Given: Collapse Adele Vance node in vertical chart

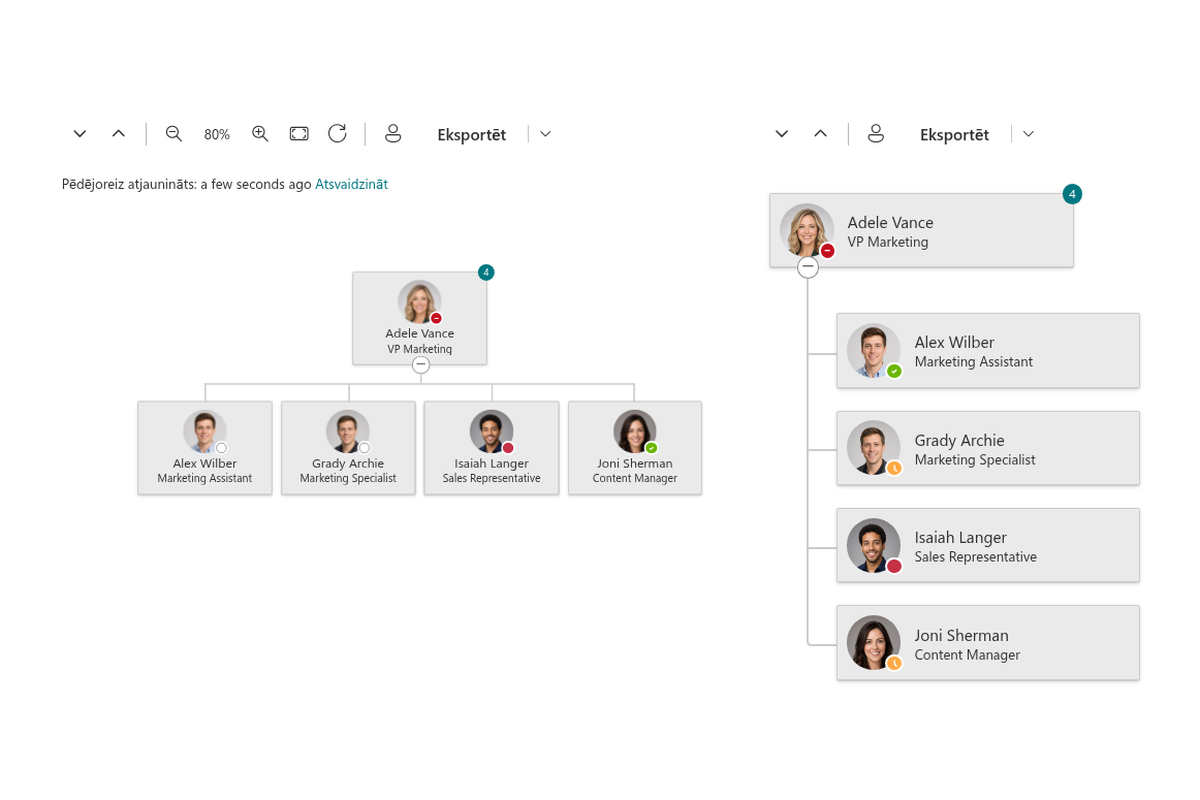Looking at the screenshot, I should (808, 267).
